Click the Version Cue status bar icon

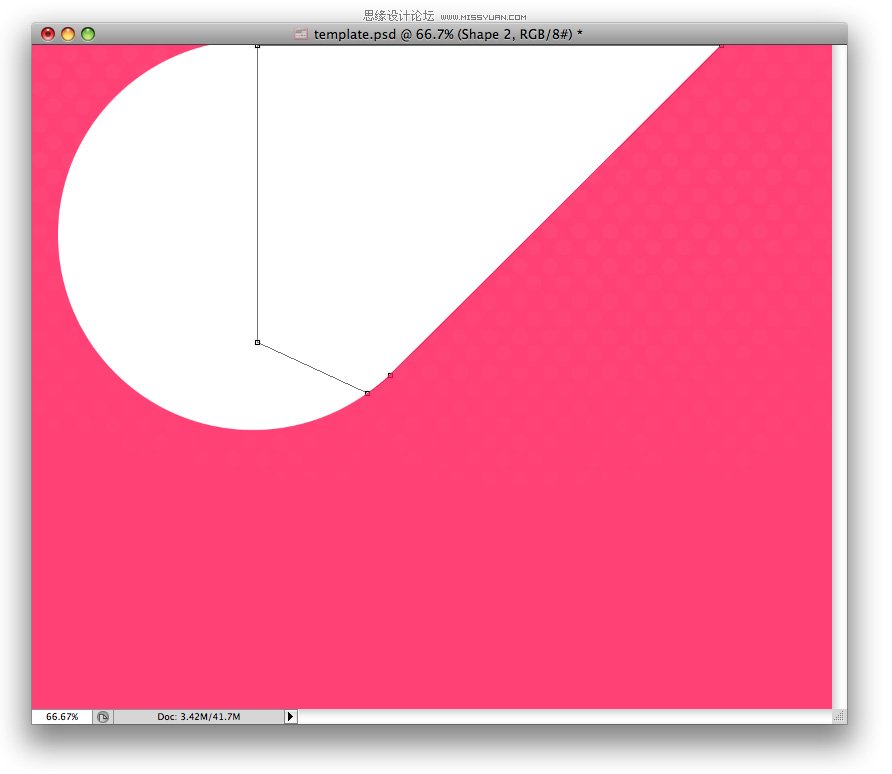103,717
